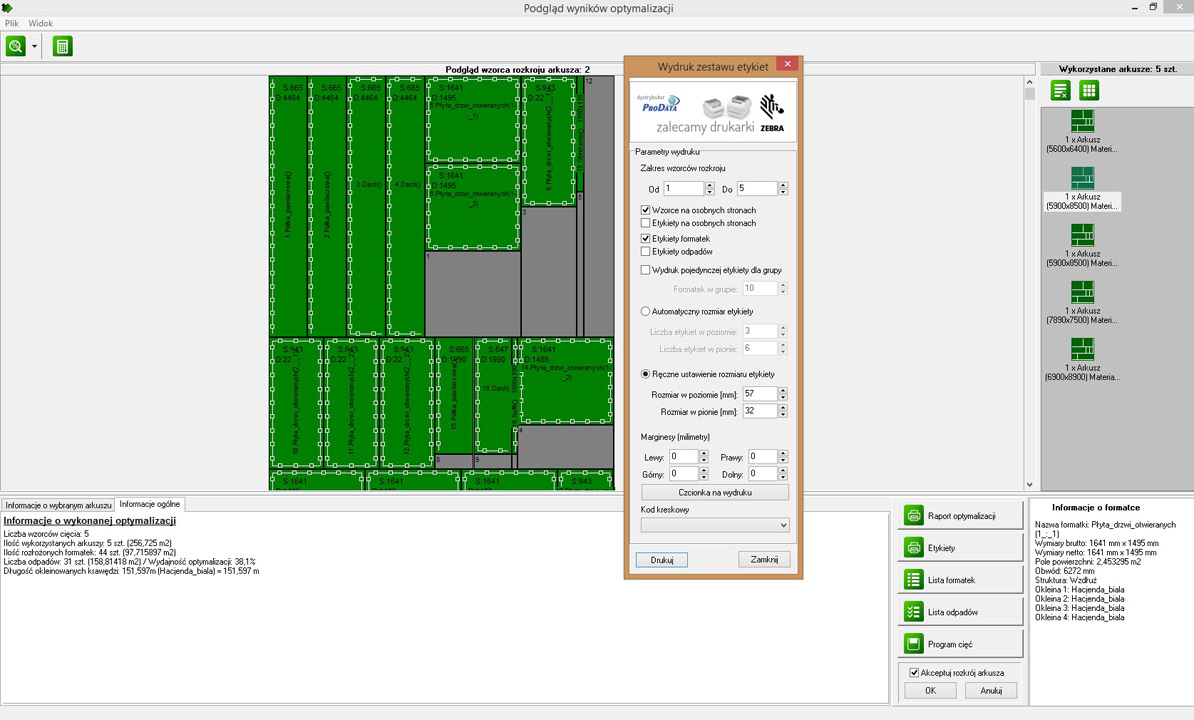The width and height of the screenshot is (1194, 720).
Task: Select Automatyczny rozmiar etykiety radio option
Action: coord(646,312)
